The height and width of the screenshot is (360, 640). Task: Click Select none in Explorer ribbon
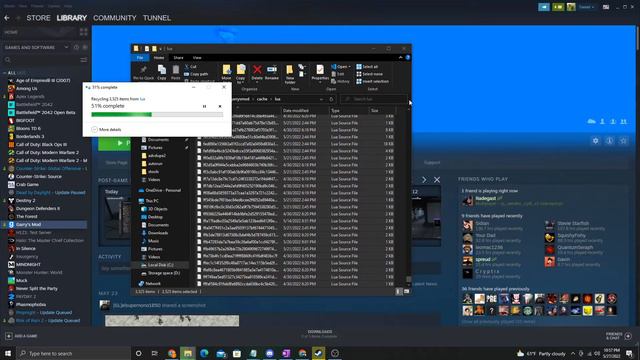[x=369, y=74]
